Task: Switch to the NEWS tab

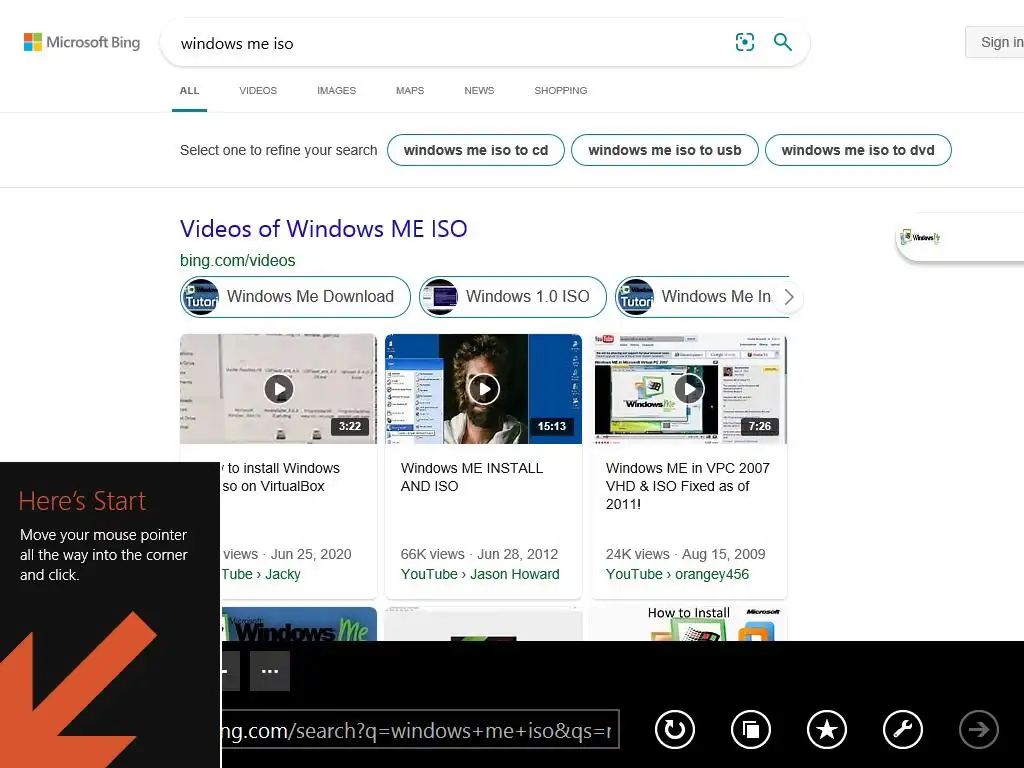Action: click(479, 91)
